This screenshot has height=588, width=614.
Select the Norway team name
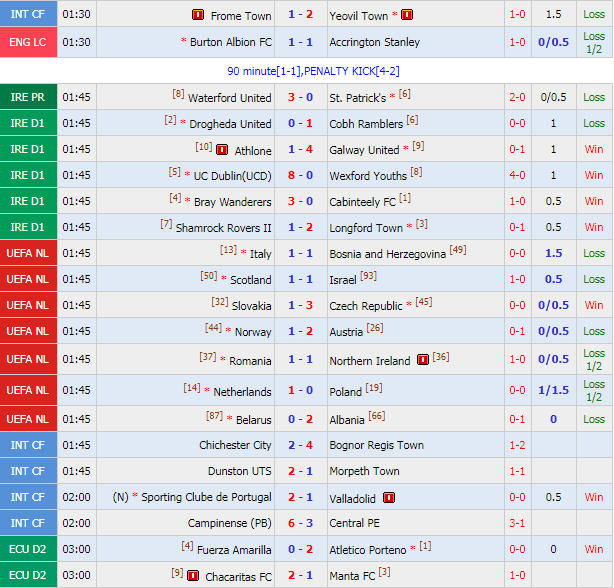(253, 332)
